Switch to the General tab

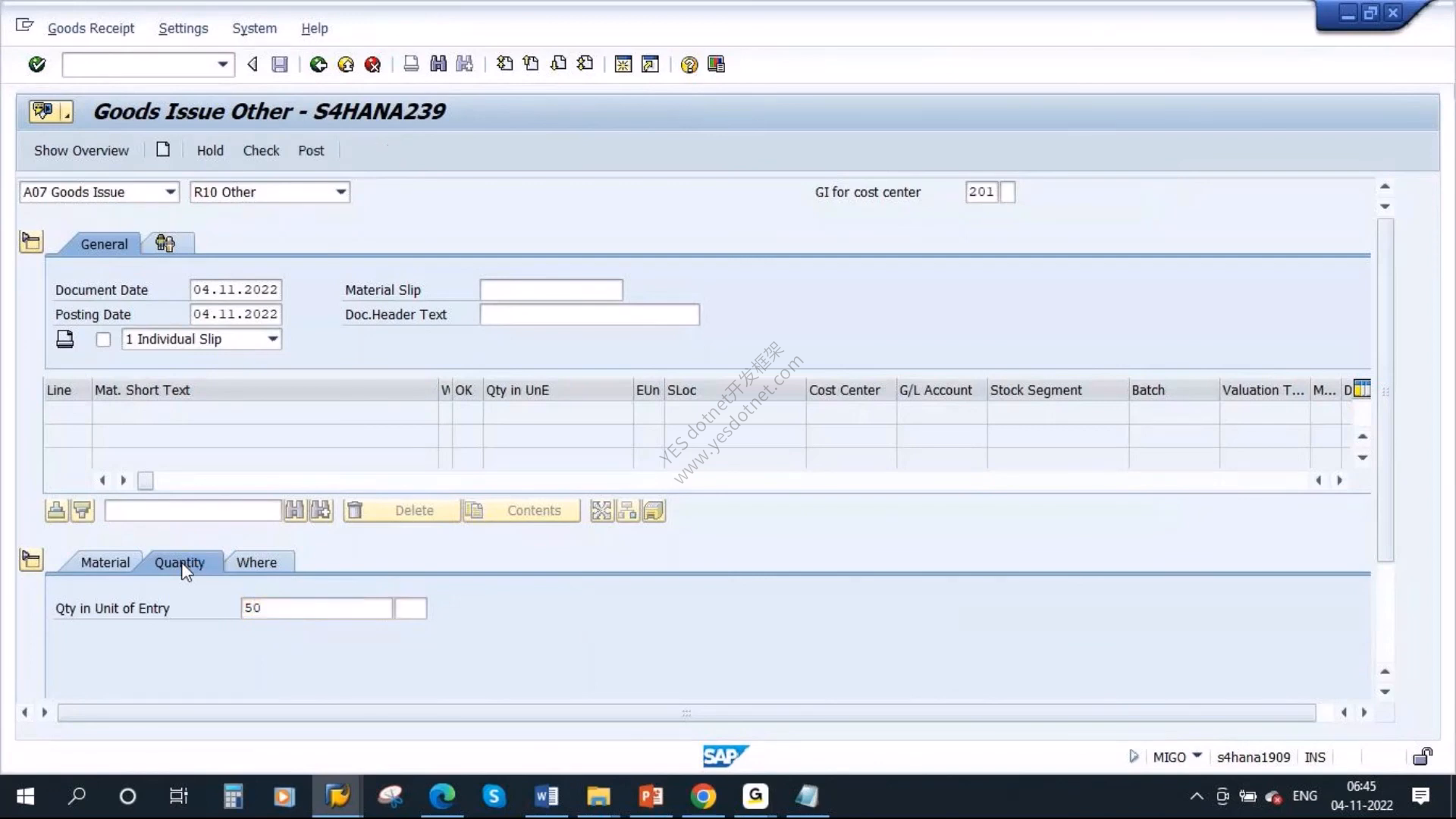point(104,244)
